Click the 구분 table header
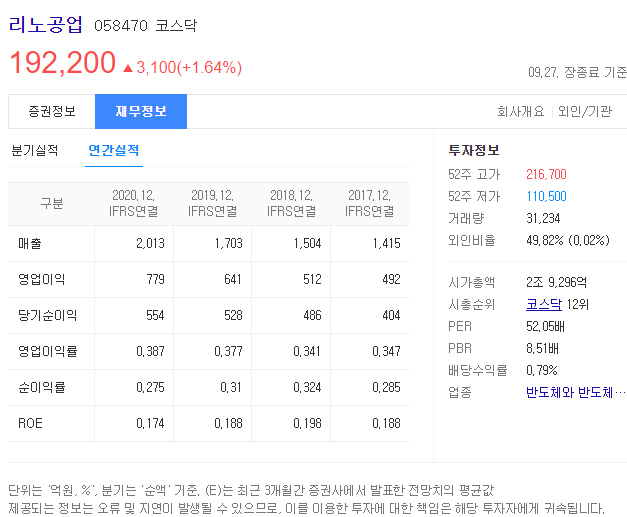Image resolution: width=627 pixels, height=517 pixels. [52, 204]
